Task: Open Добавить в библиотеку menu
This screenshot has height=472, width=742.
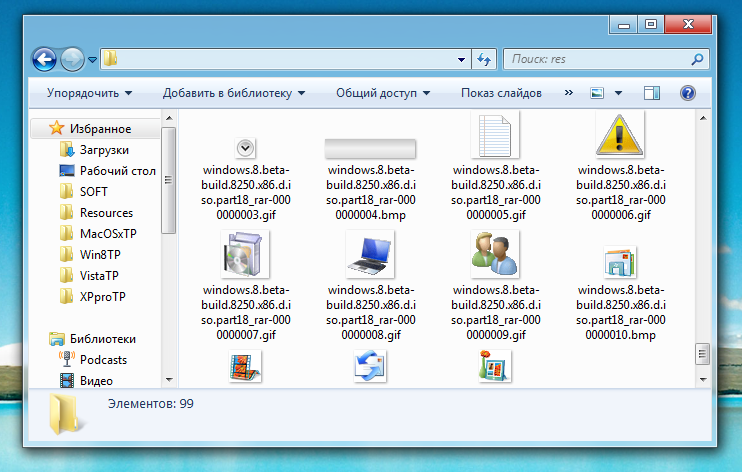Action: (234, 93)
